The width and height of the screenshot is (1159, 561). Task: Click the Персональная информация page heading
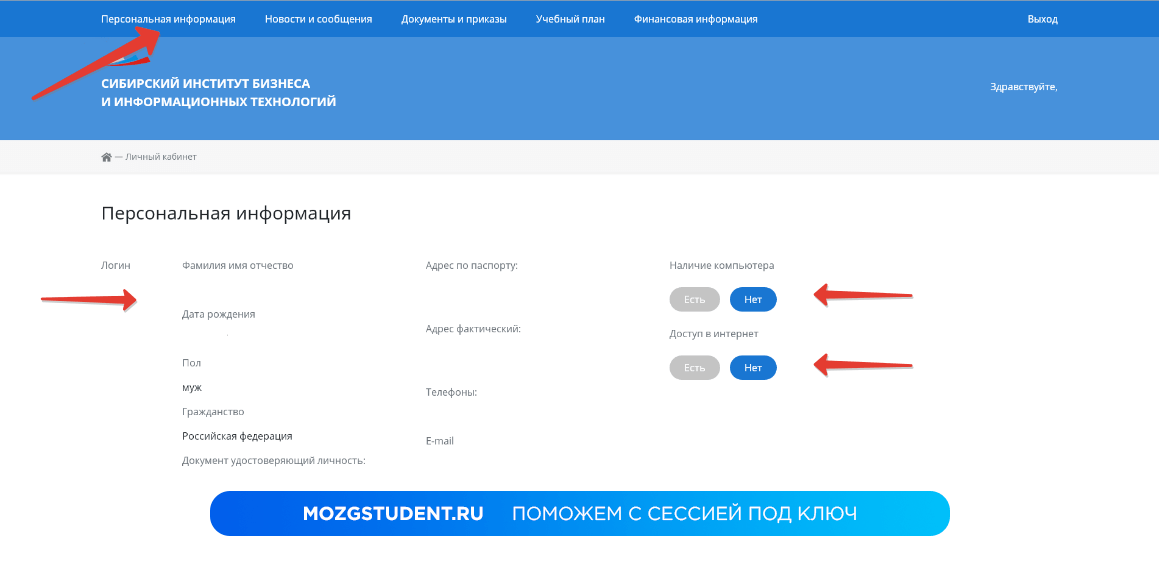[226, 214]
